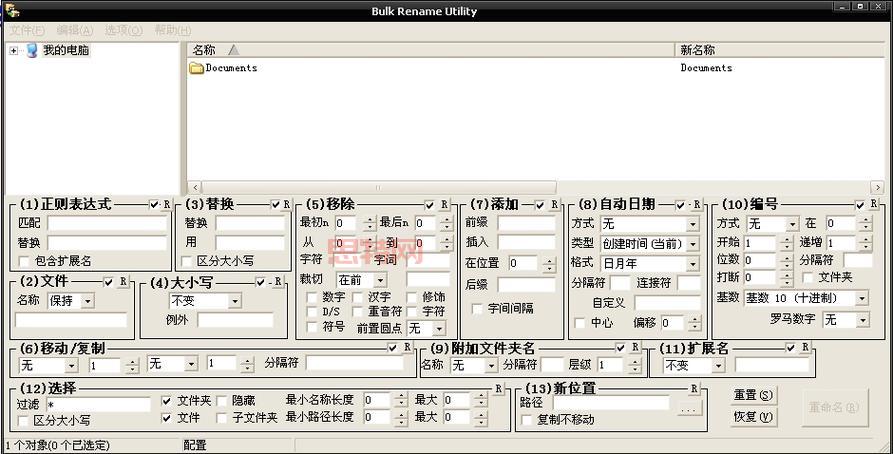Check the 汉字 option in Remove panel
The image size is (893, 454).
click(357, 297)
